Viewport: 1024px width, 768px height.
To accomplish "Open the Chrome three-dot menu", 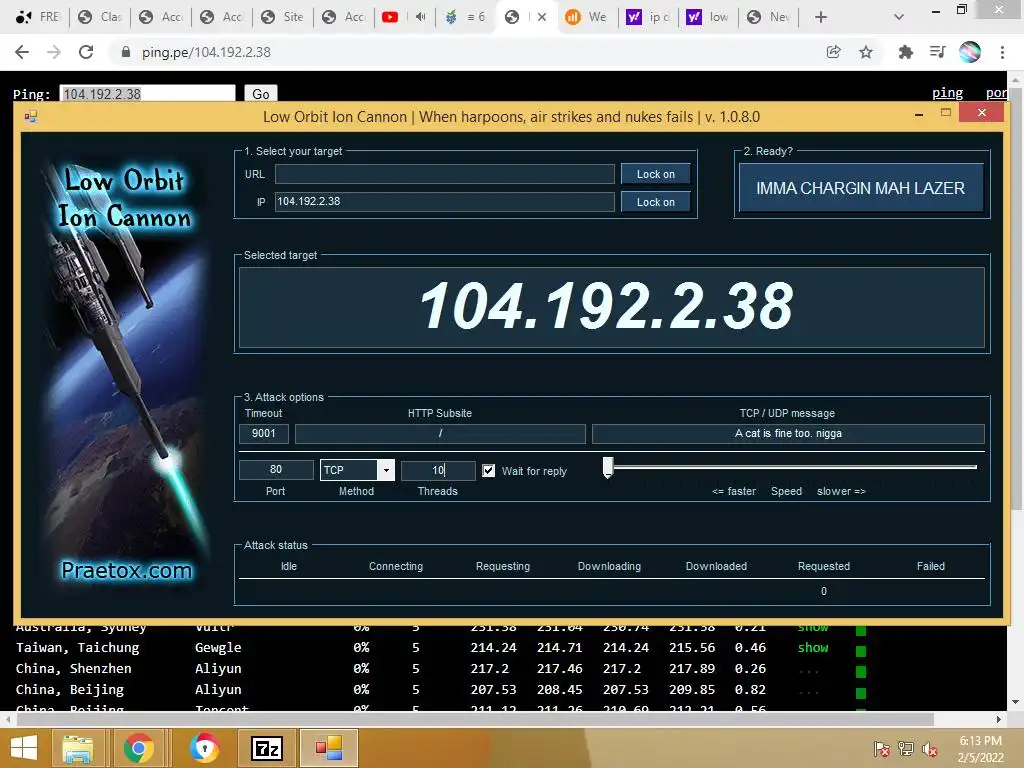I will [1002, 52].
